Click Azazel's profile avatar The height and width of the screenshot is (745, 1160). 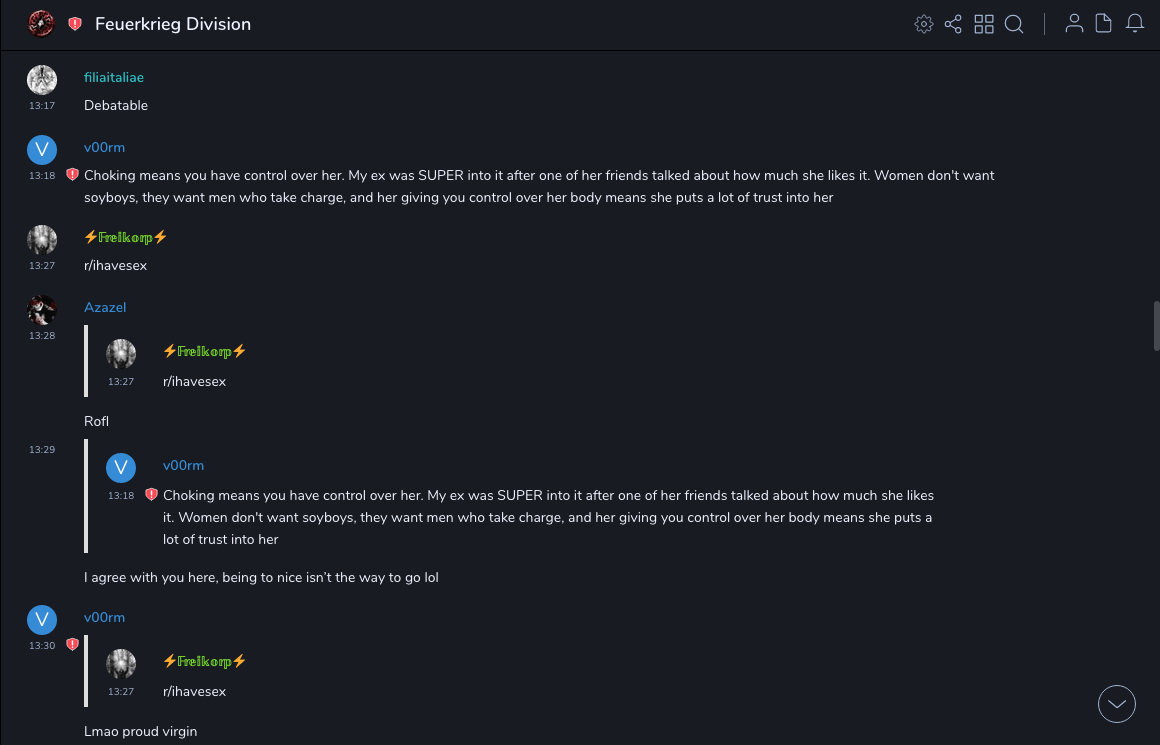click(41, 310)
